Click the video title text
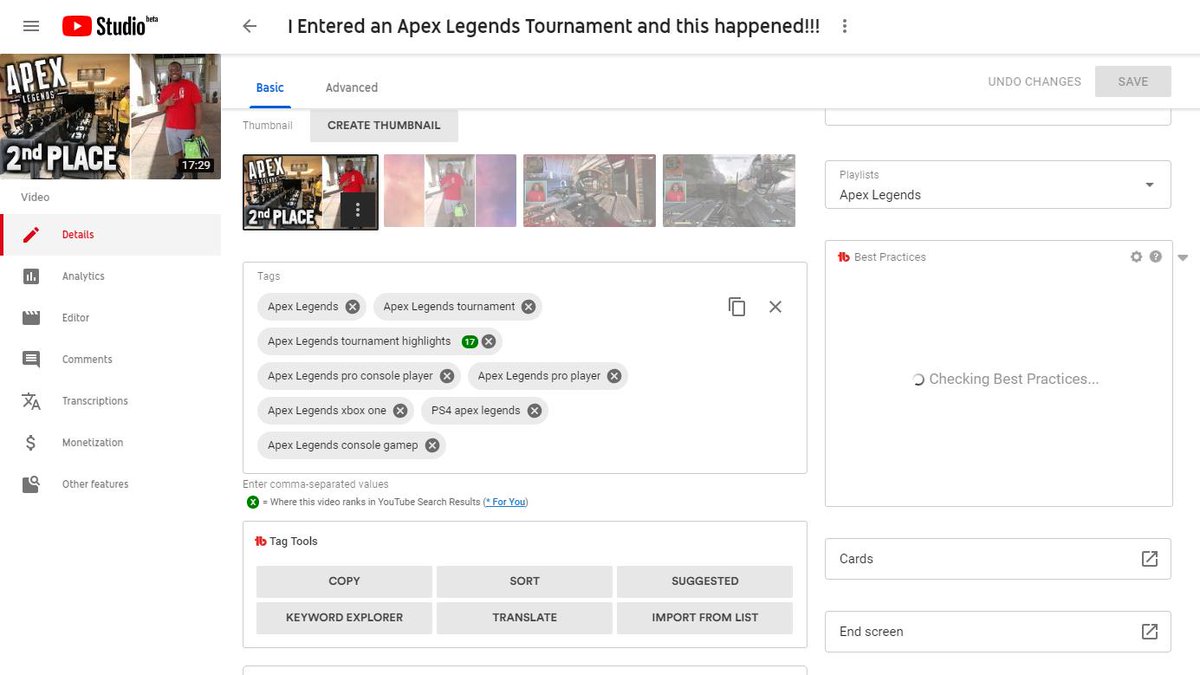This screenshot has height=675, width=1200. pos(554,27)
